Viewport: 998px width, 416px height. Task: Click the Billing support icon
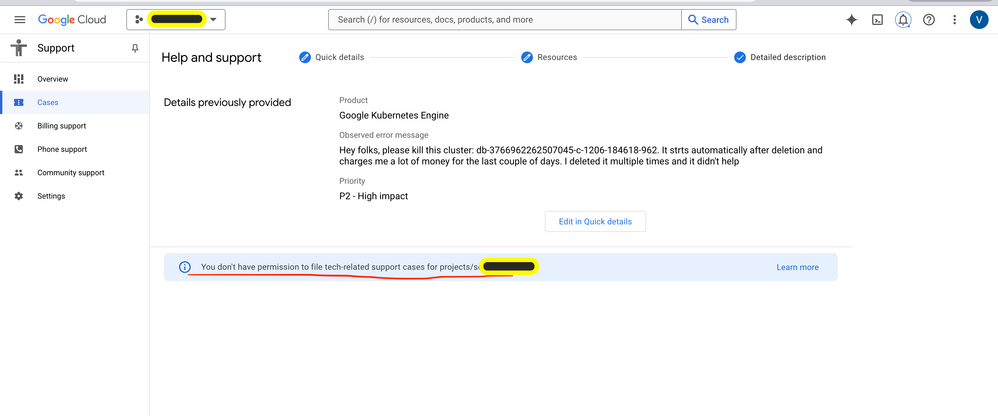(18, 126)
